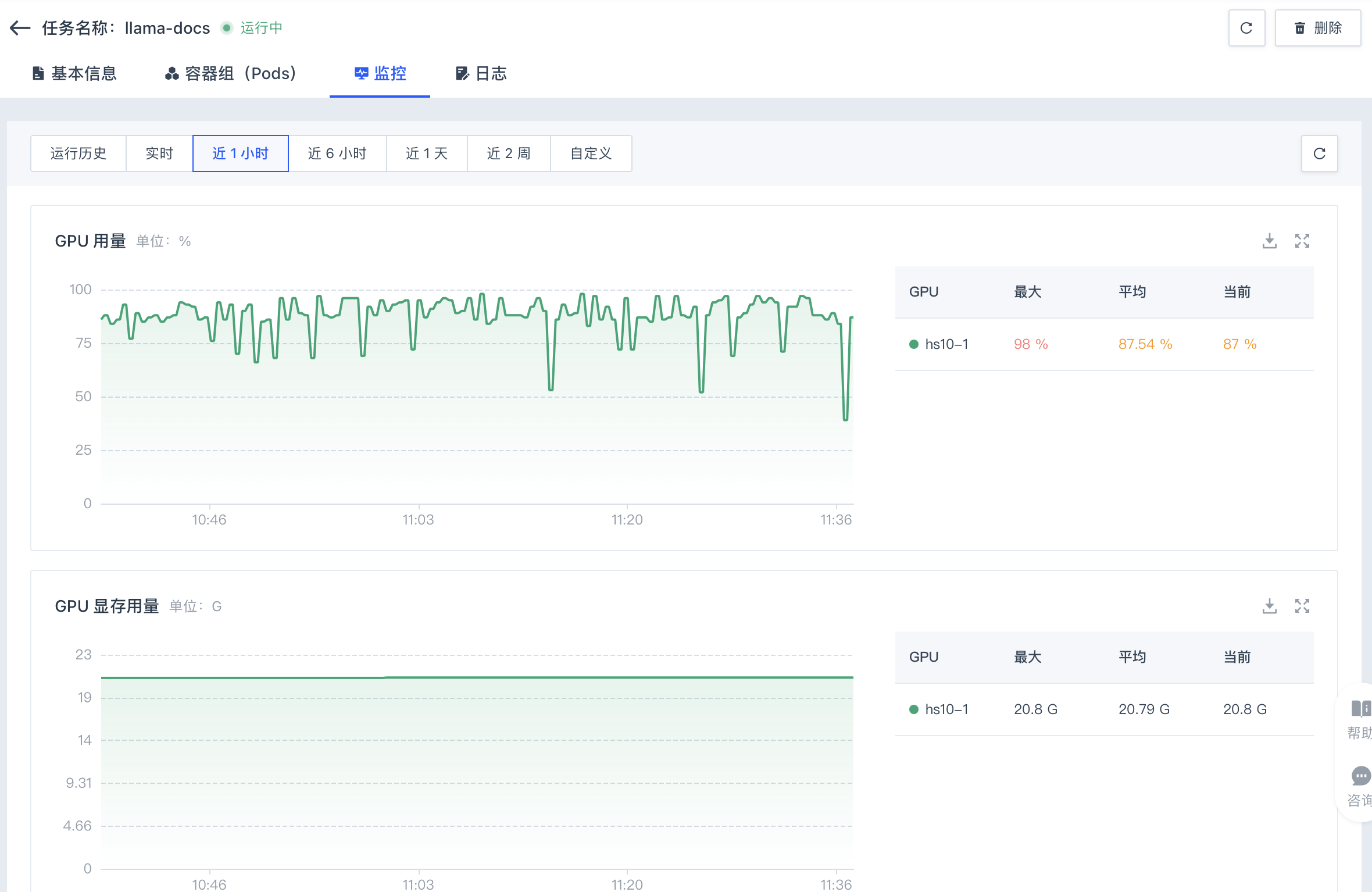Click the llama-docs job name

coord(167,28)
